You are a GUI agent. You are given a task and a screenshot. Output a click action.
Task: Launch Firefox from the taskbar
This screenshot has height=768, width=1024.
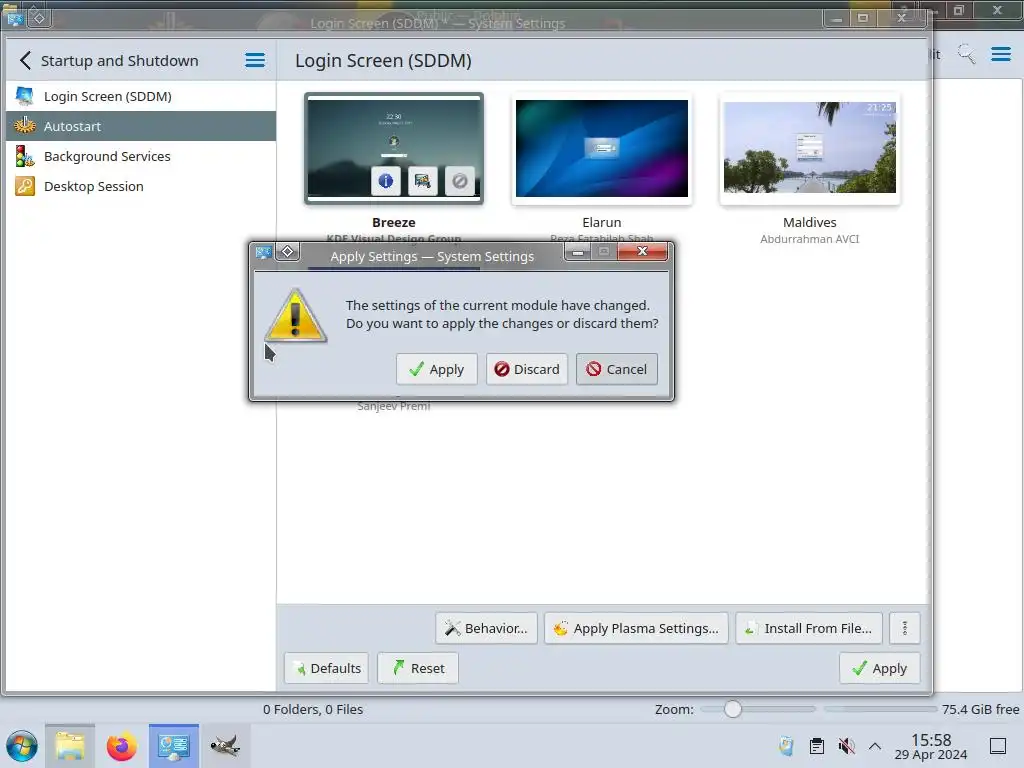click(x=121, y=746)
